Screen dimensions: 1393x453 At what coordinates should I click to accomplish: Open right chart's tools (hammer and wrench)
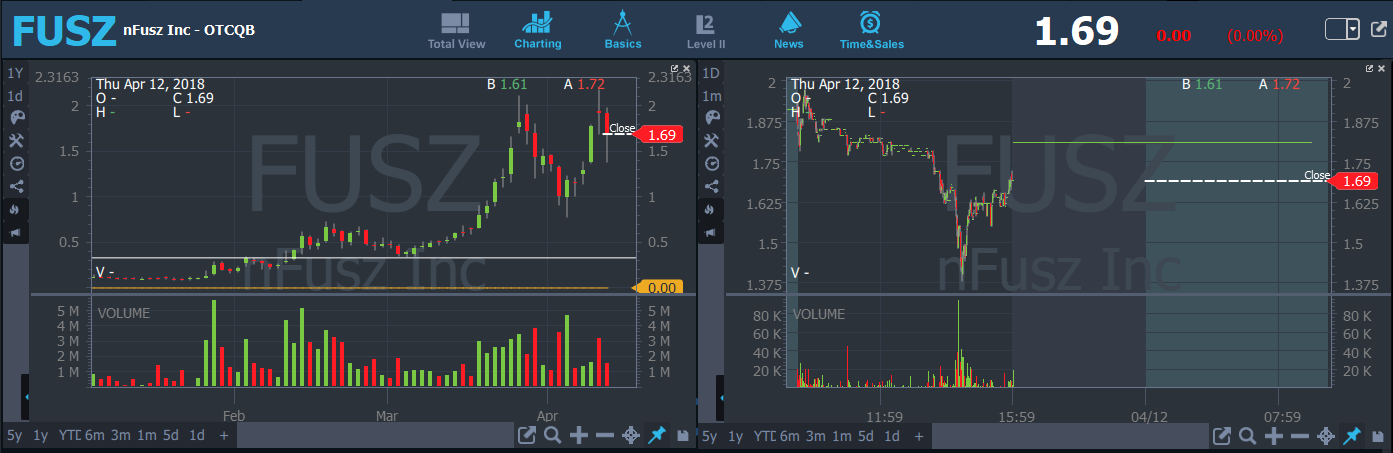click(x=712, y=141)
